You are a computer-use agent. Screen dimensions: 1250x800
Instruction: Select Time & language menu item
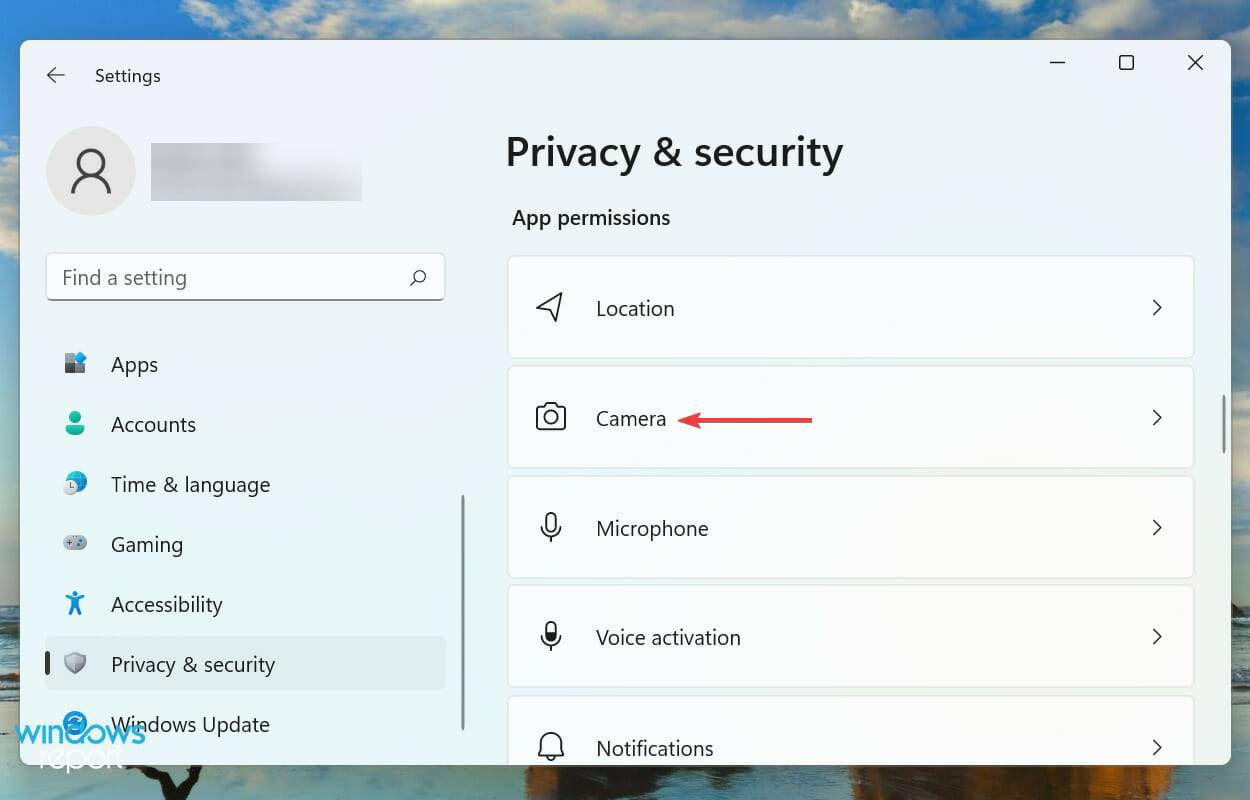[x=190, y=484]
